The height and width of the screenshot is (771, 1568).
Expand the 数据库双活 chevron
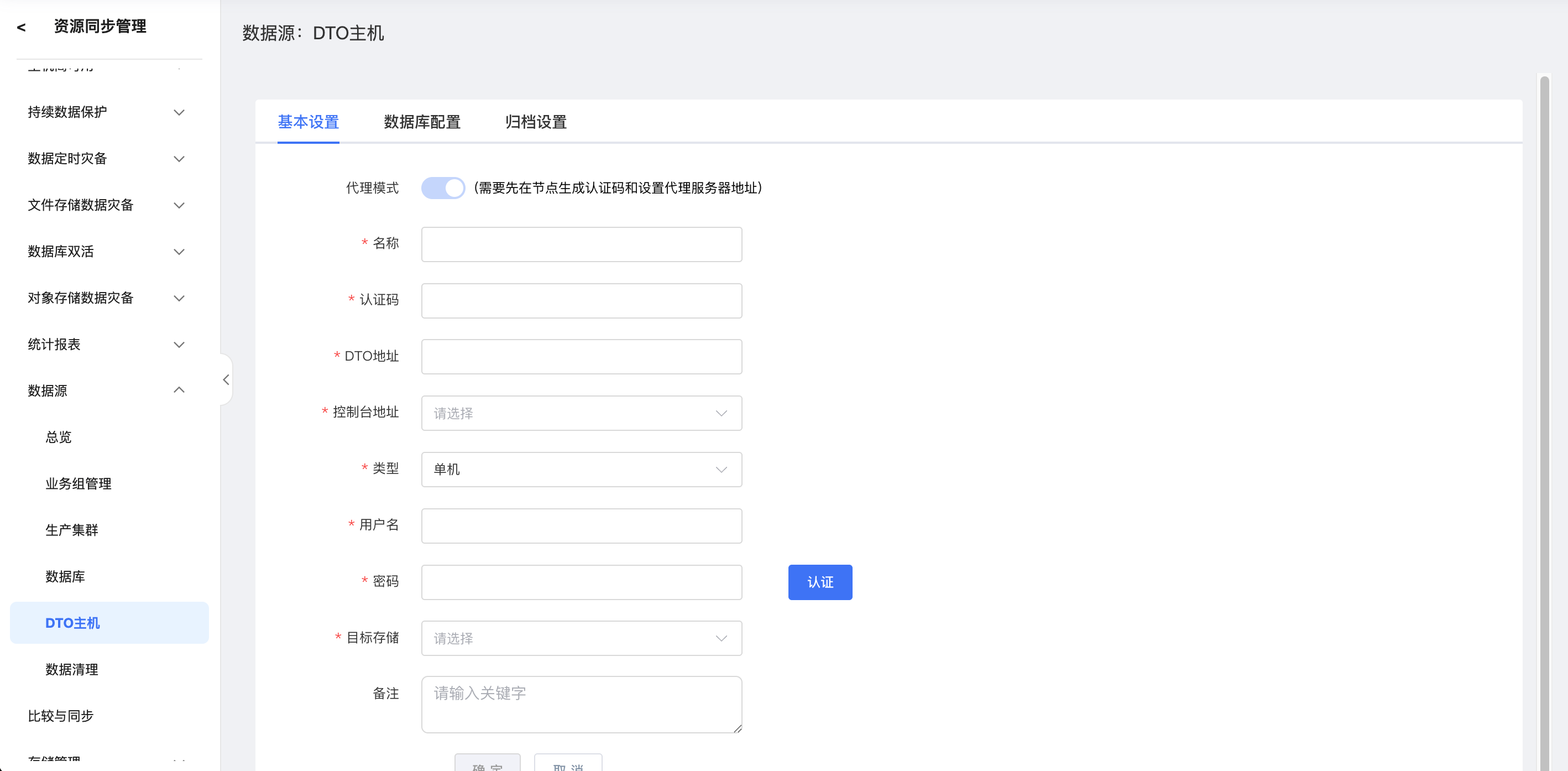[179, 252]
